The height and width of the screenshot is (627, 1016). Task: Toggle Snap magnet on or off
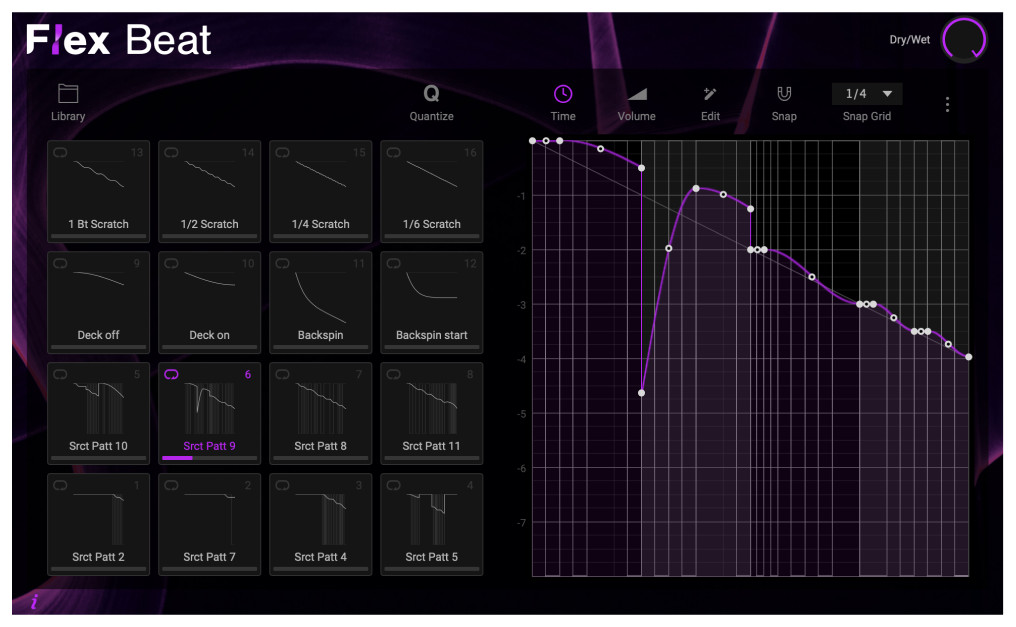(x=784, y=94)
